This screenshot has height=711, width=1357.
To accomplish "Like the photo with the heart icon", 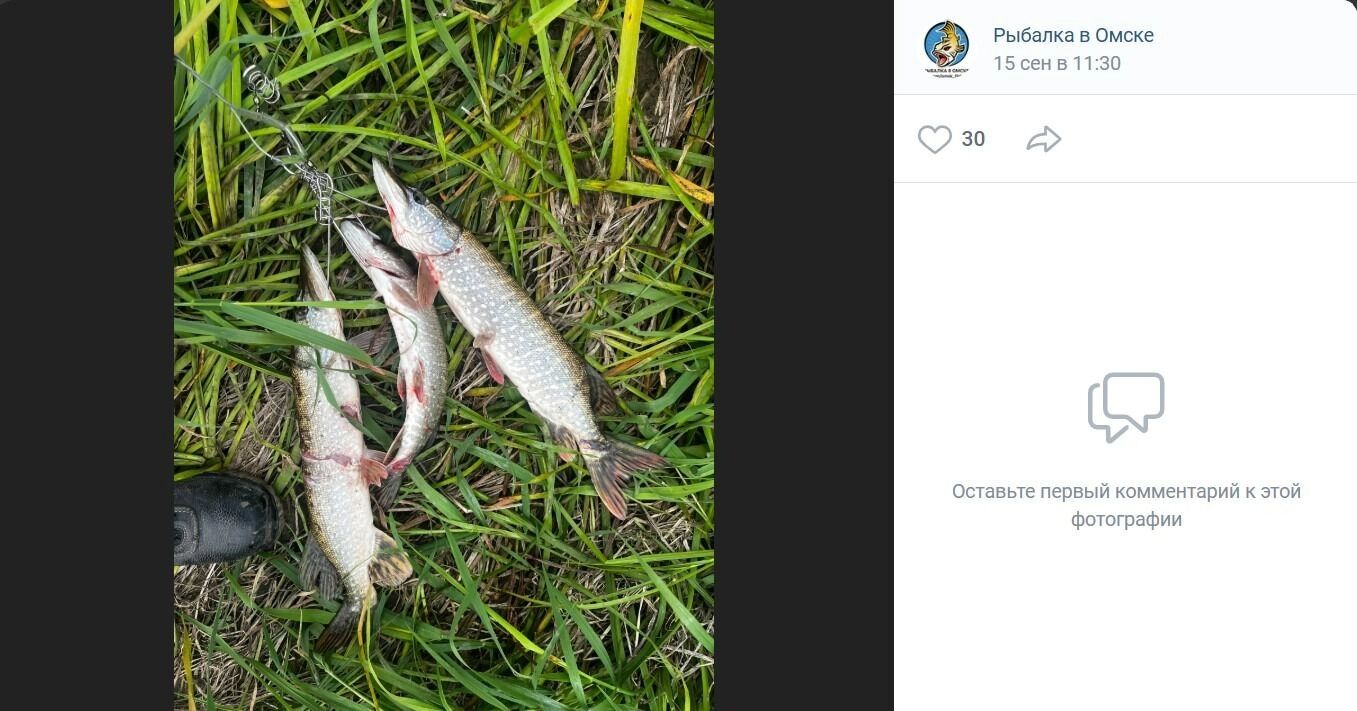I will click(935, 139).
